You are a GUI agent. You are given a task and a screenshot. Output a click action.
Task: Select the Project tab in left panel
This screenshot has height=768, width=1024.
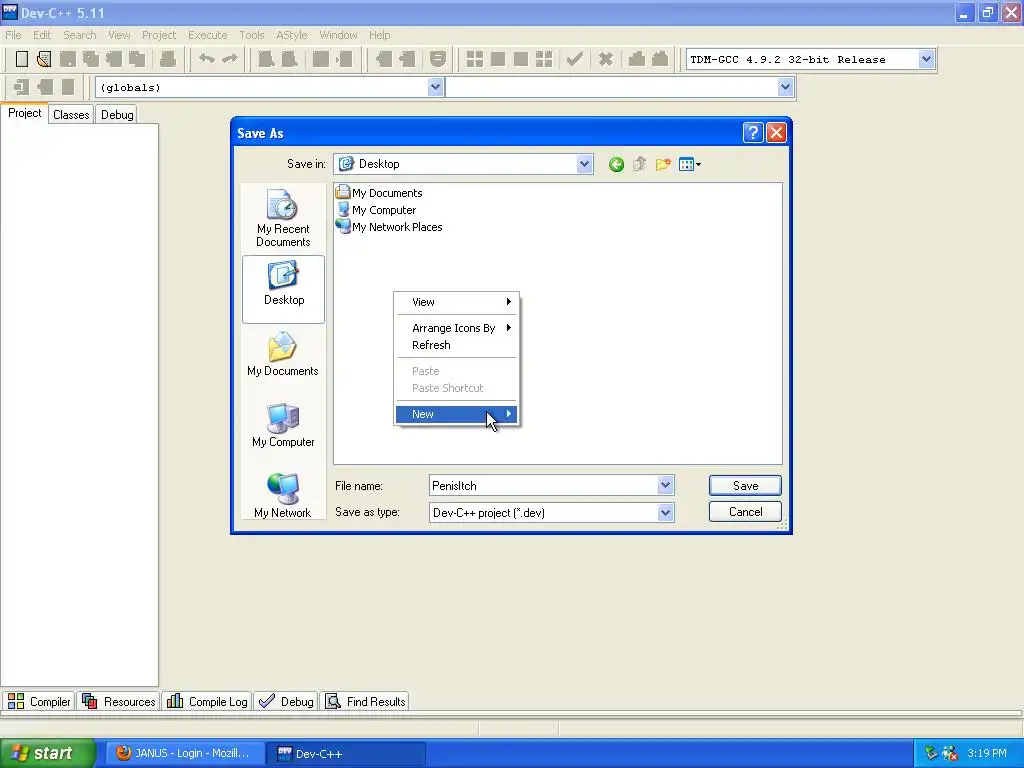pyautogui.click(x=24, y=113)
